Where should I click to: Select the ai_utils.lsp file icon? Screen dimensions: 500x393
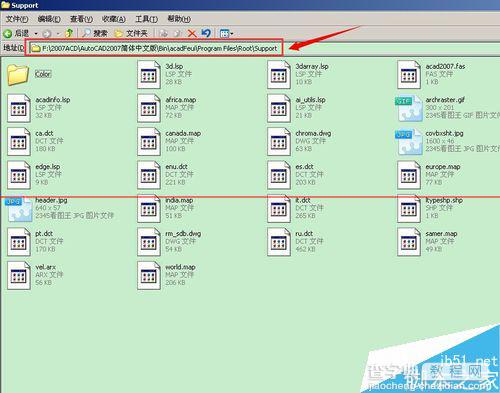[x=279, y=108]
